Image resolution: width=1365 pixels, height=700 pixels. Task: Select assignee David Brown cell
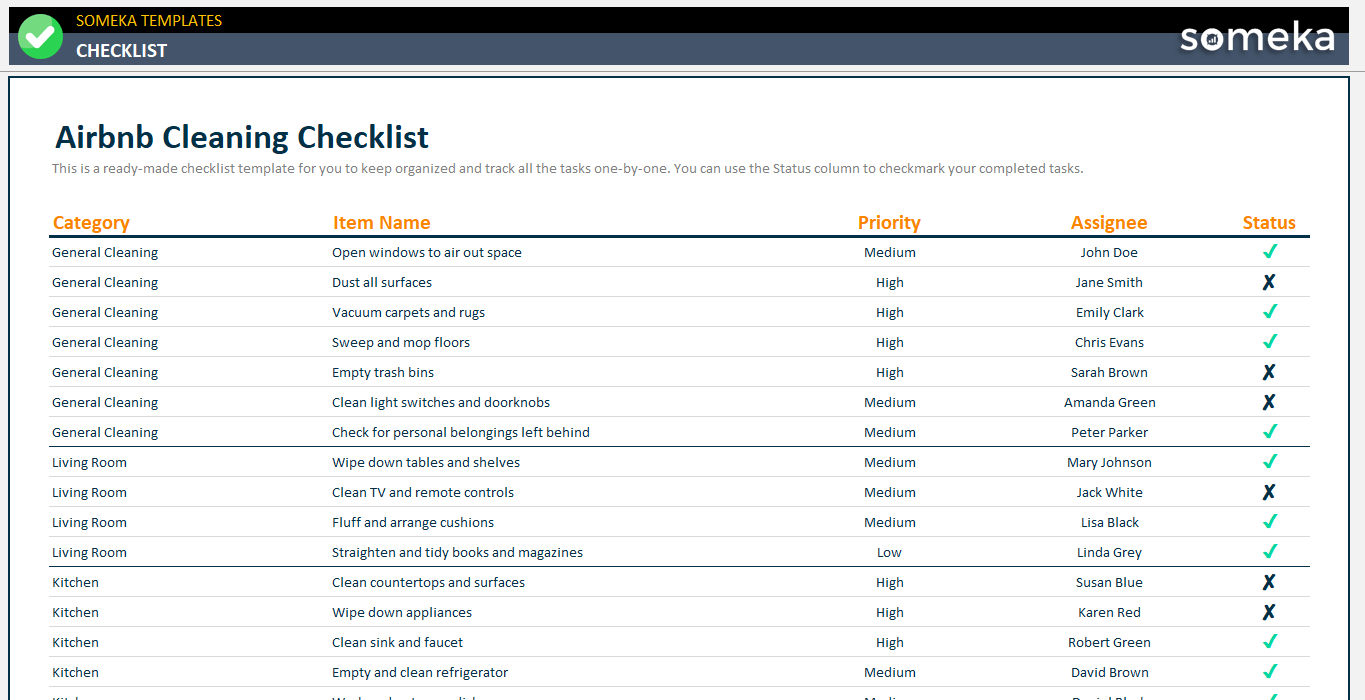click(x=1109, y=673)
